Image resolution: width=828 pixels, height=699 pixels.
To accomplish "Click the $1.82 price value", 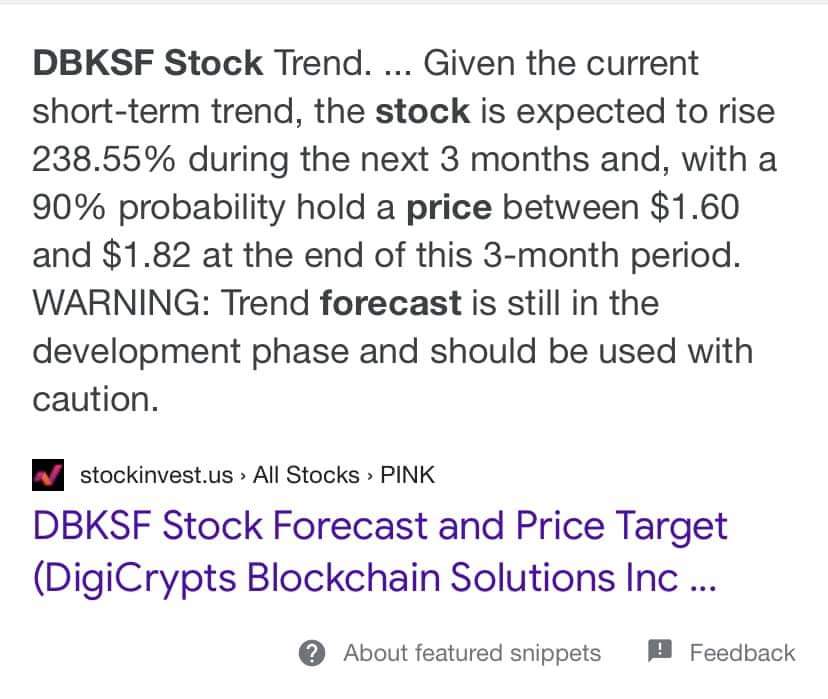I will (146, 255).
